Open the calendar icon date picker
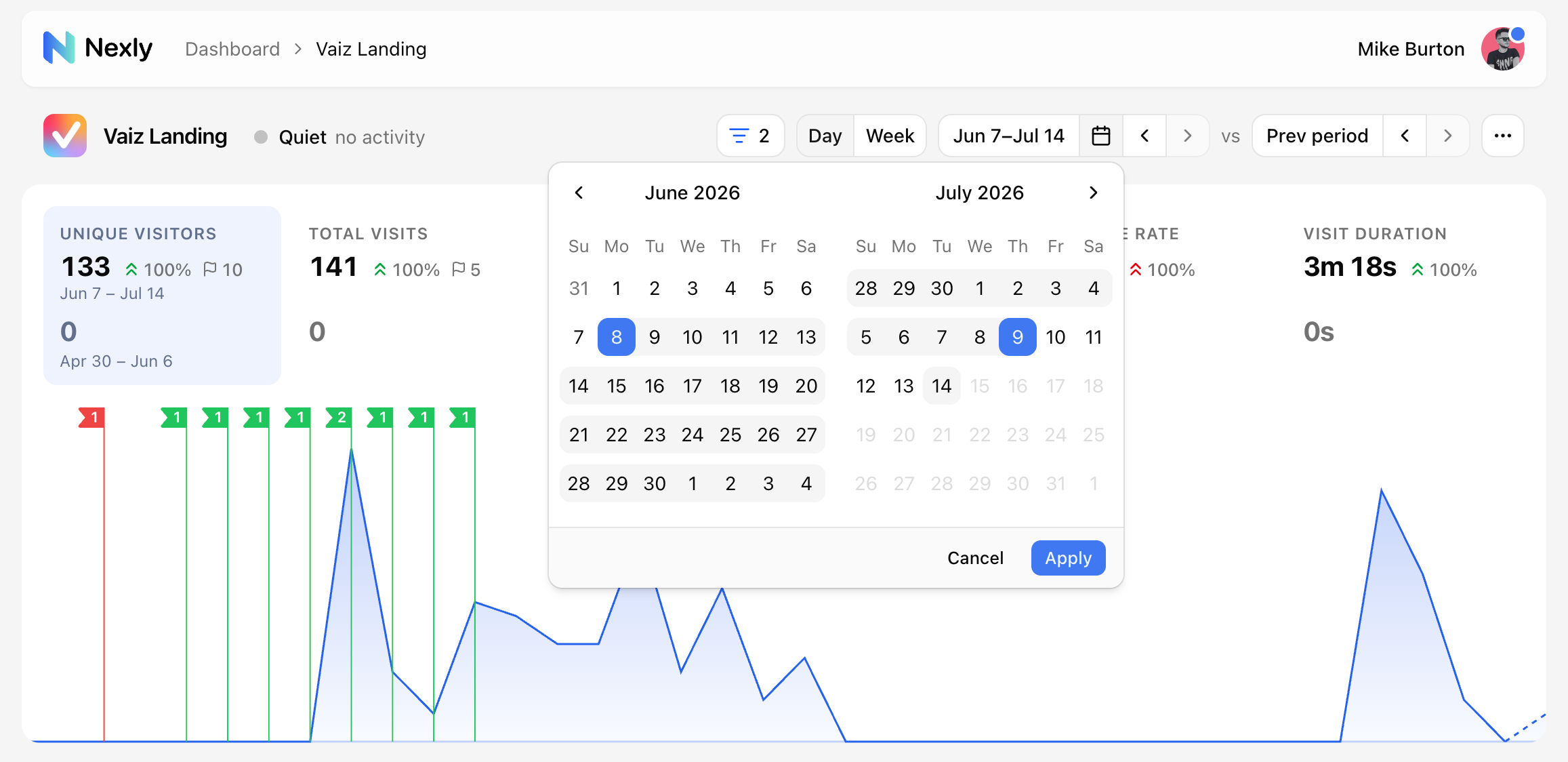Viewport: 1568px width, 762px height. point(1101,136)
